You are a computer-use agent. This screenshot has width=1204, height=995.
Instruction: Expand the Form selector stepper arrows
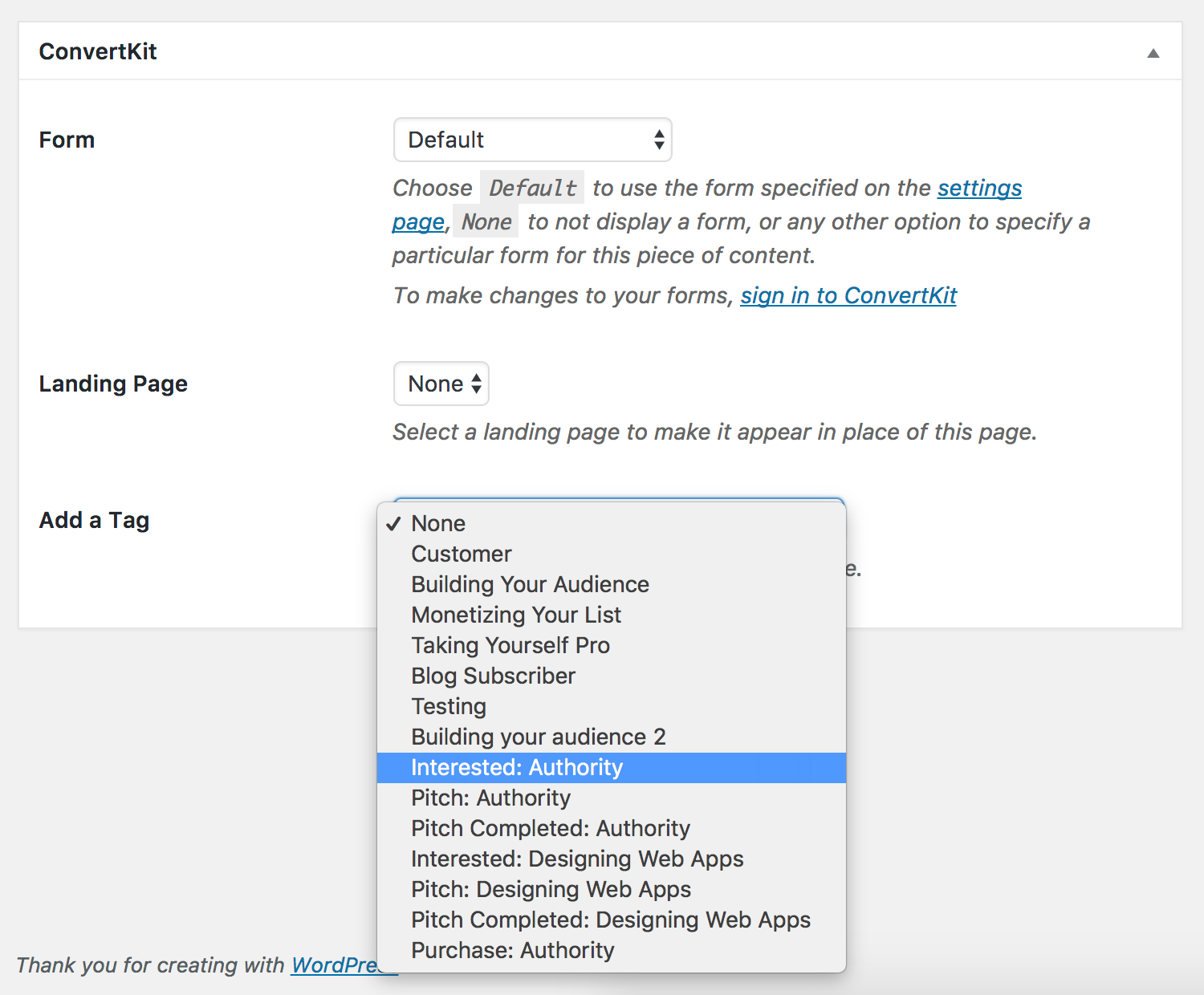pyautogui.click(x=658, y=139)
